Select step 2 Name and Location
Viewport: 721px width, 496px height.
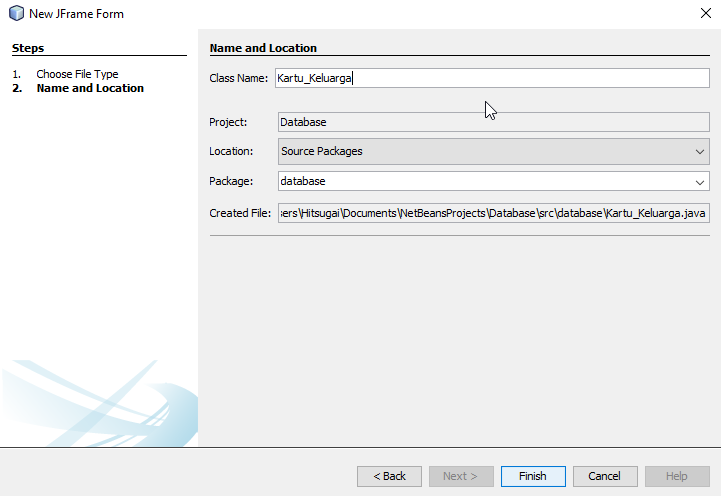pyautogui.click(x=90, y=88)
